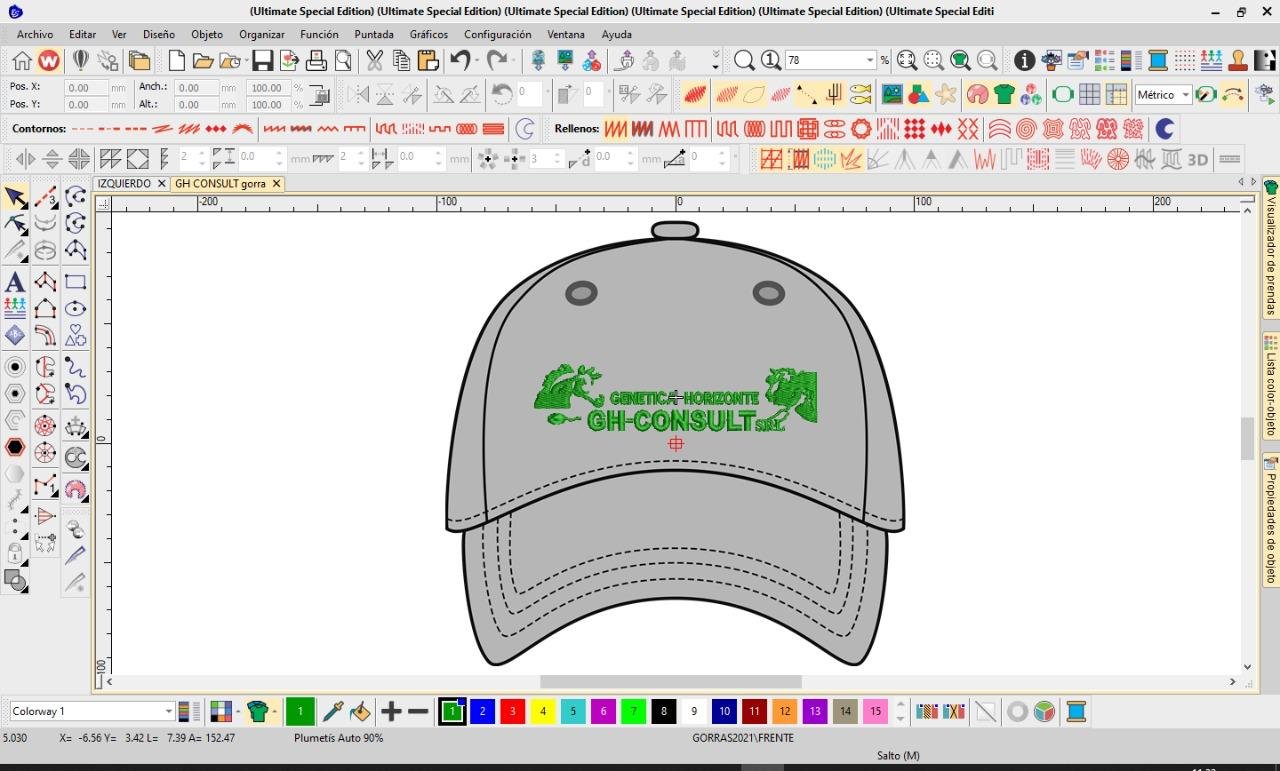This screenshot has height=771, width=1280.
Task: Toggle the bitmap picture display
Action: 891,95
